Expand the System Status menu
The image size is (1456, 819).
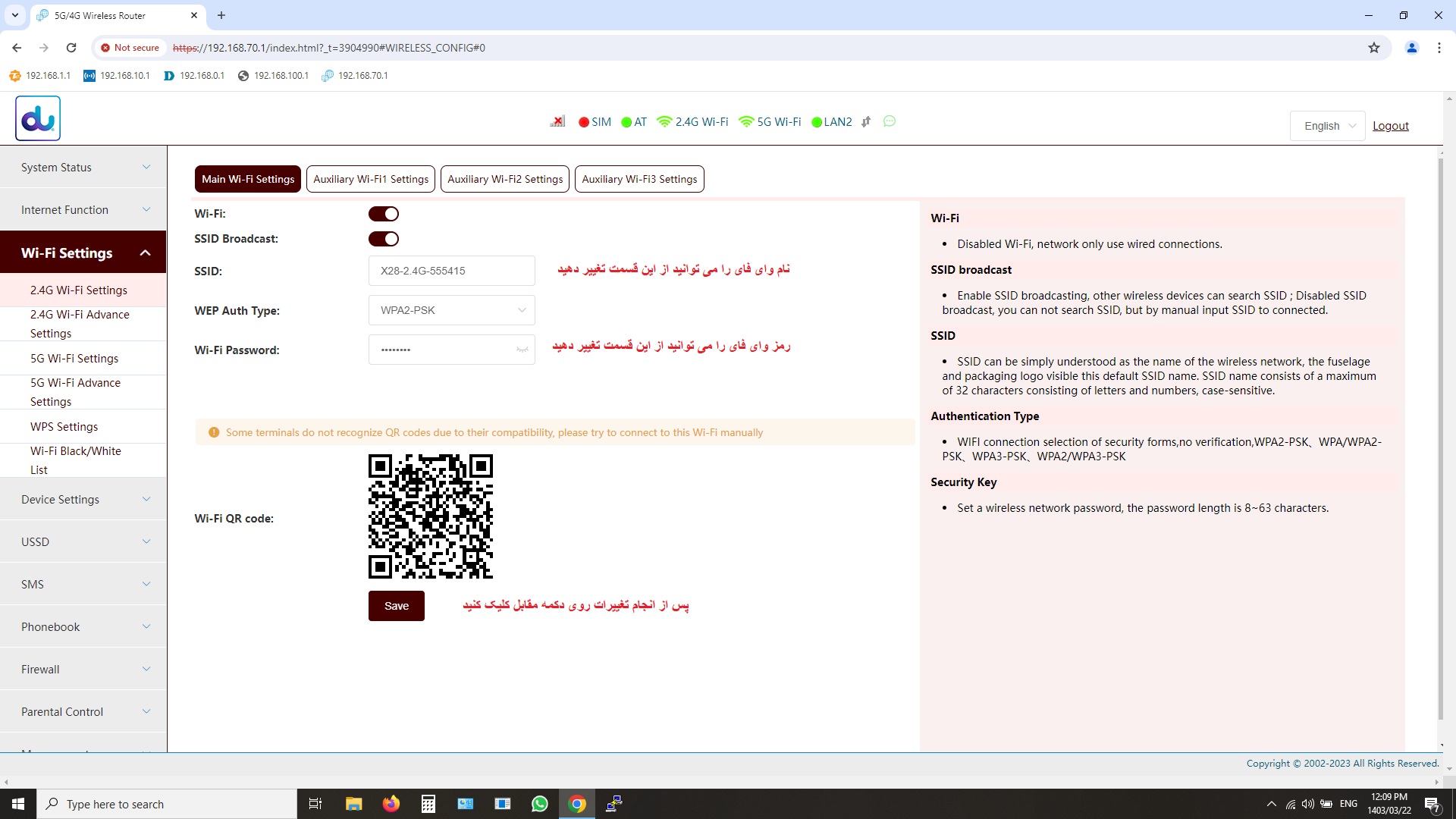(x=83, y=168)
